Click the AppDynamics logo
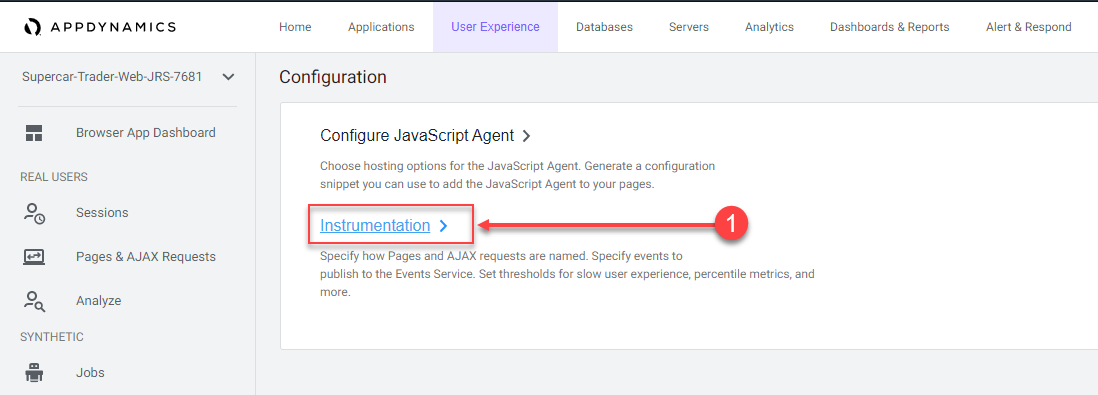 click(x=99, y=27)
